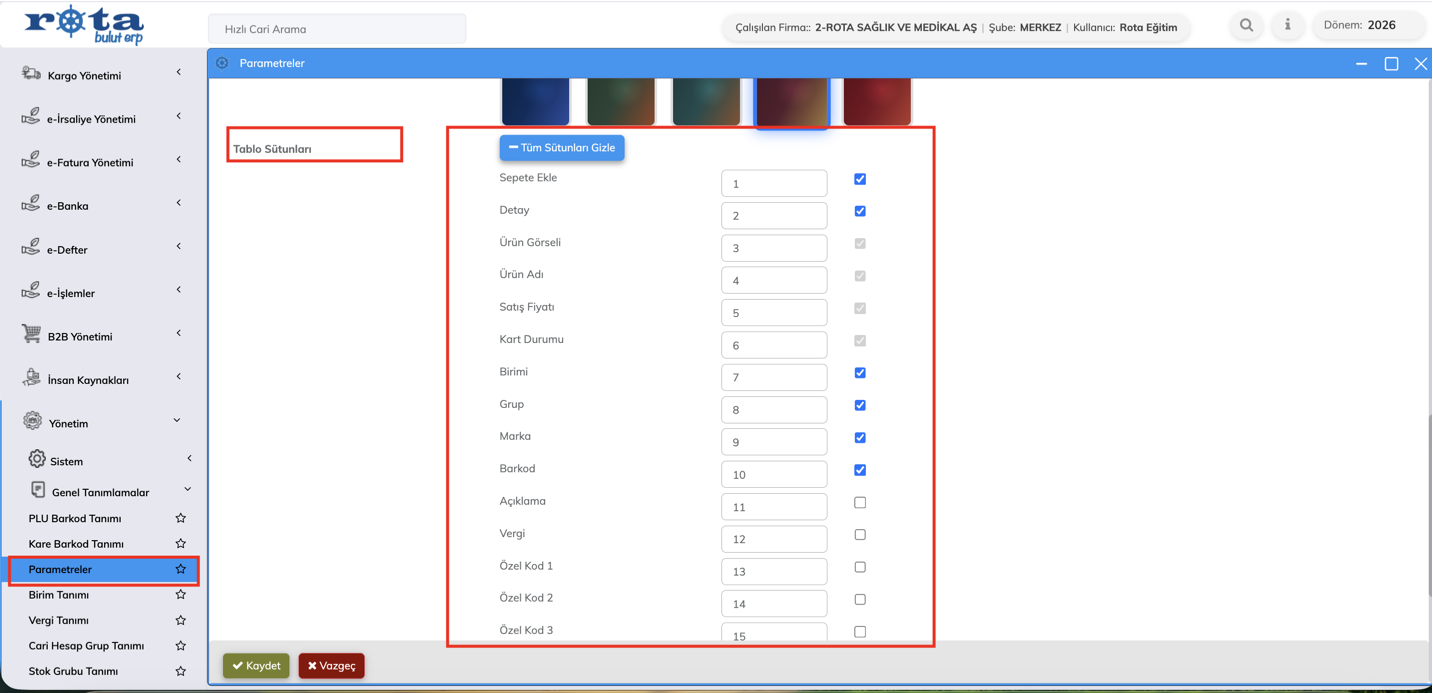This screenshot has width=1433, height=693.
Task: Enable the Açıklama column checkbox
Action: [860, 502]
